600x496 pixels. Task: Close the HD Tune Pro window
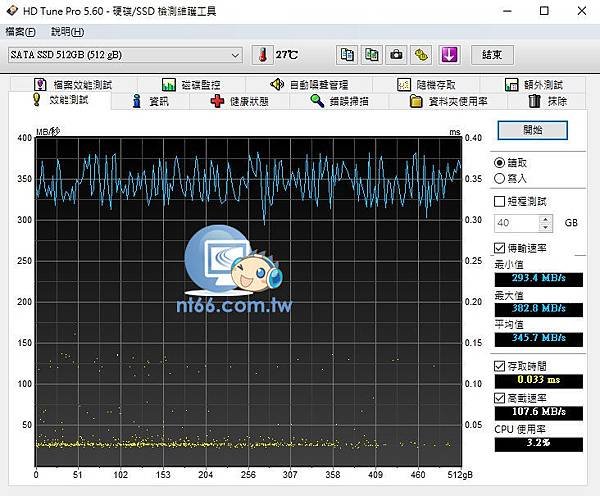point(582,11)
